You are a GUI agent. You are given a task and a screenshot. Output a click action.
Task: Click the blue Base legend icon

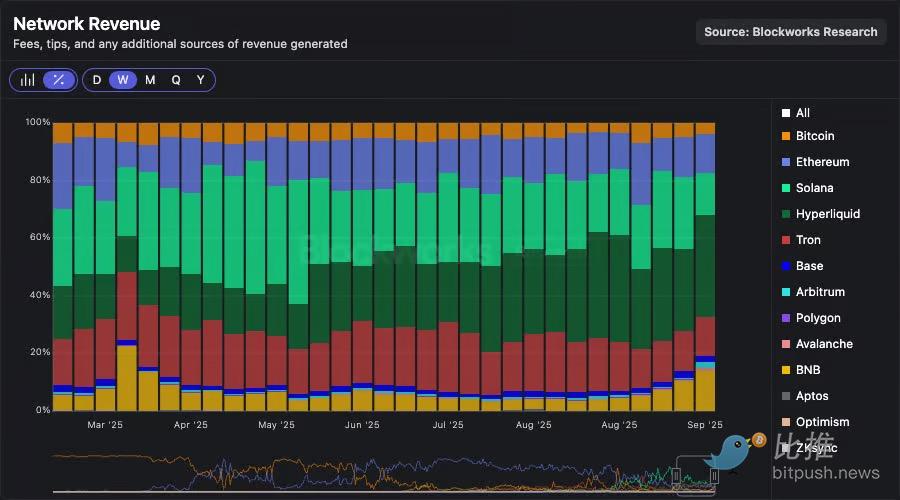[x=786, y=266]
